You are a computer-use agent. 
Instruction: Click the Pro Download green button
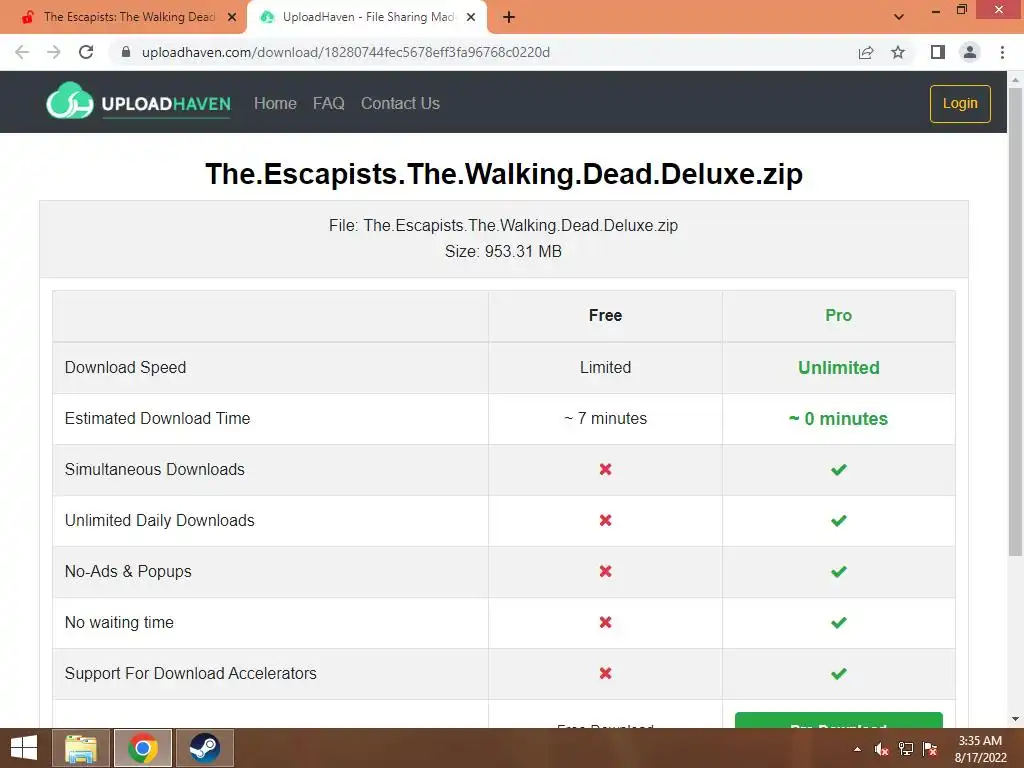point(839,720)
